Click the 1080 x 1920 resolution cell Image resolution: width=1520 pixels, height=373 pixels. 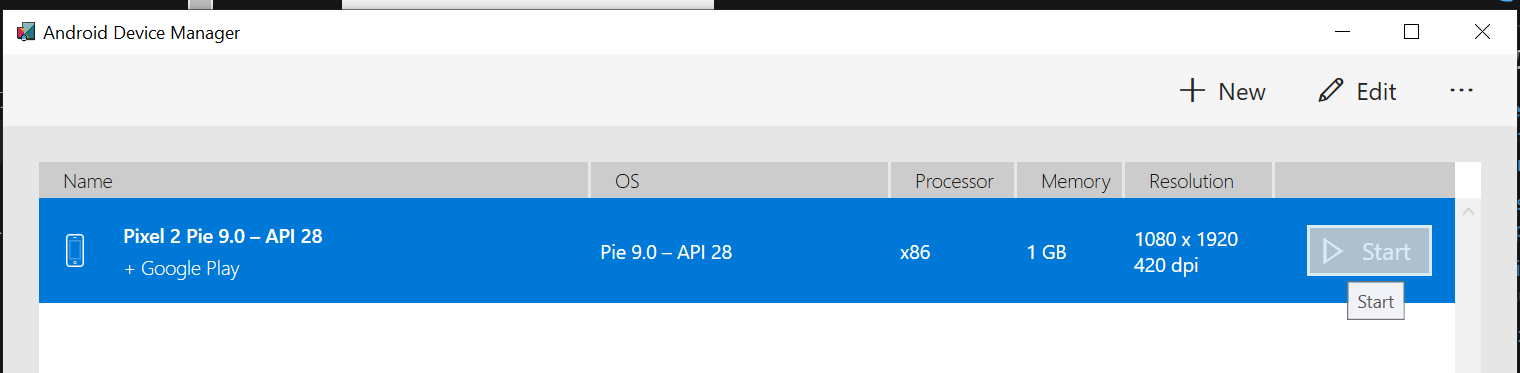click(x=1186, y=240)
